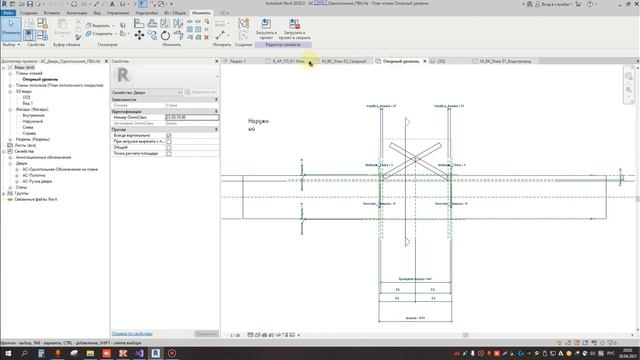The width and height of the screenshot is (640, 360).
Task: Toggle the Всегда вертикально checkbox
Action: [x=169, y=136]
